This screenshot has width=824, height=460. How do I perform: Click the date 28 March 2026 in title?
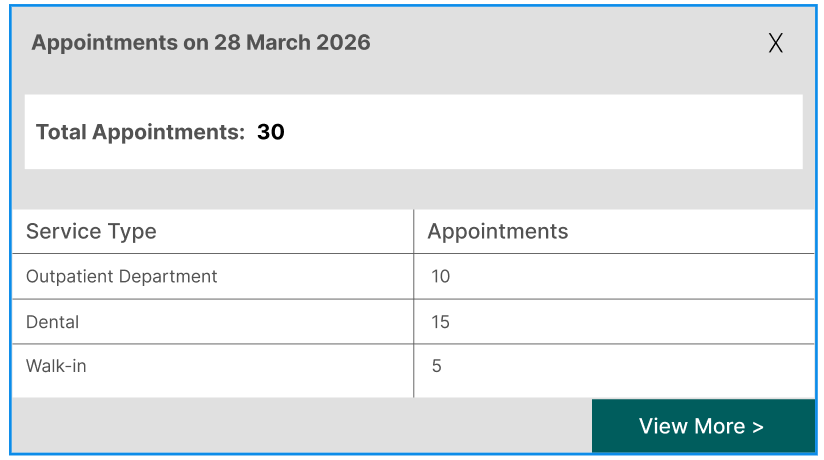pos(291,43)
